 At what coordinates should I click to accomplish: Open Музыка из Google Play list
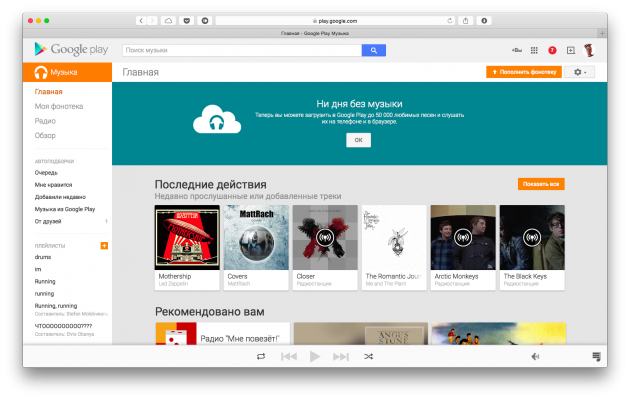pyautogui.click(x=65, y=209)
